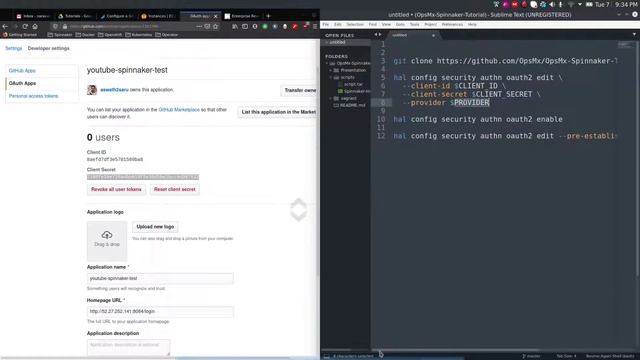This screenshot has height=360, width=640.
Task: Click List this application in the Marketplace
Action: [278, 112]
